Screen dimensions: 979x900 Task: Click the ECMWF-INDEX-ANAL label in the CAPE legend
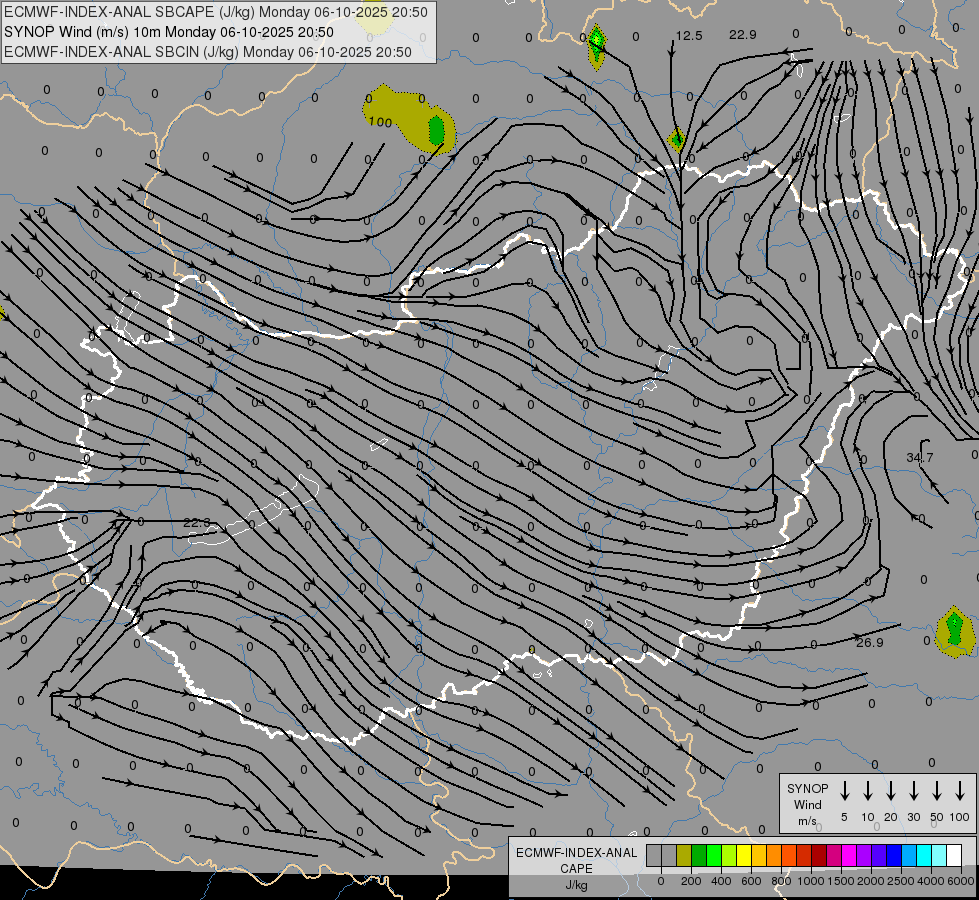coord(576,853)
